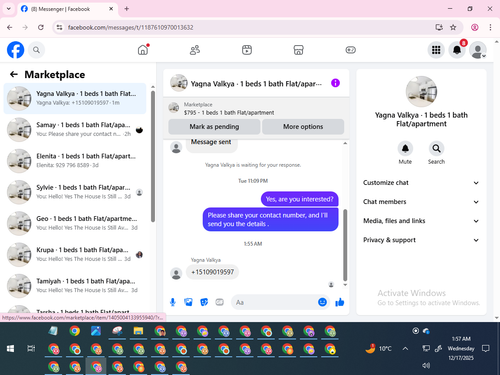Open More options for listing
This screenshot has width=500, height=375.
[x=303, y=127]
